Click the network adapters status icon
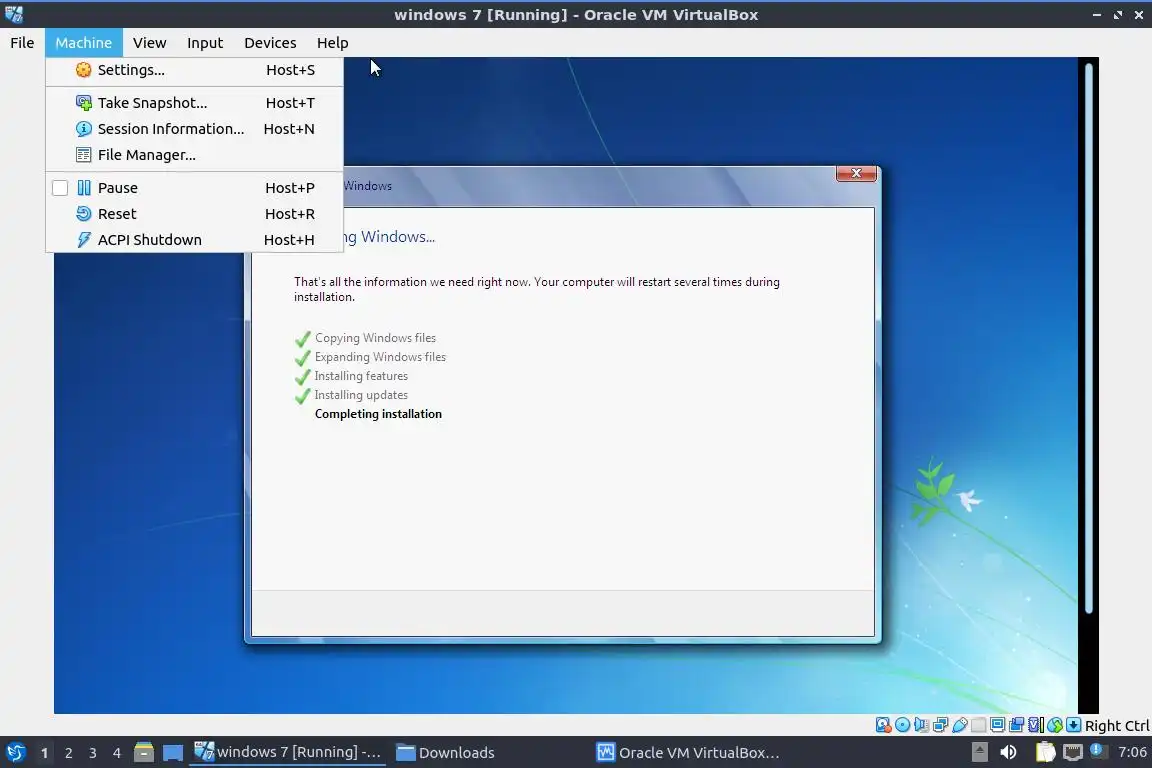The height and width of the screenshot is (768, 1152). tap(940, 725)
